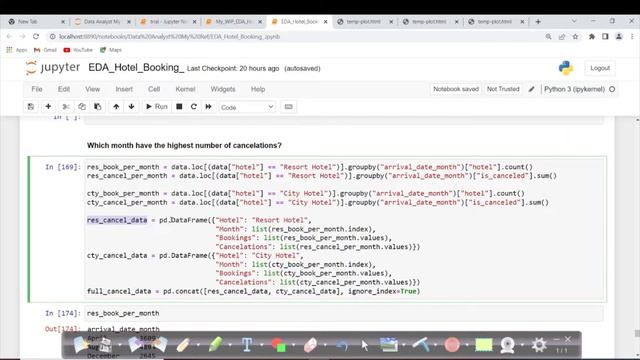The width and height of the screenshot is (640, 360).
Task: Paste cells below
Action: pyautogui.click(x=98, y=107)
